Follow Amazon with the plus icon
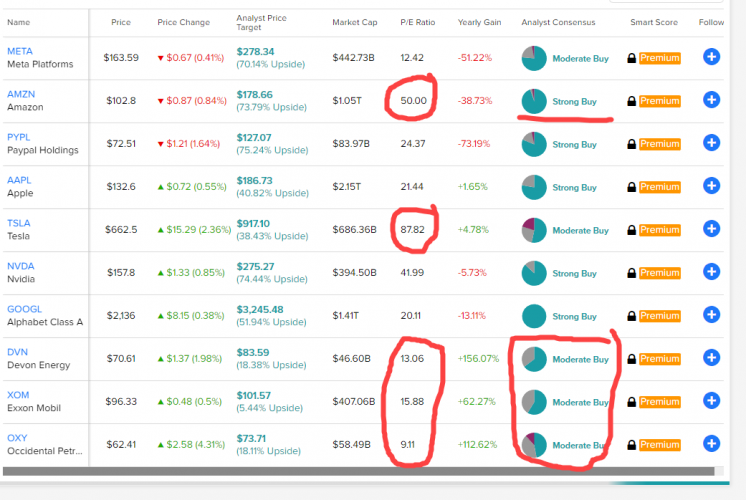 (711, 100)
